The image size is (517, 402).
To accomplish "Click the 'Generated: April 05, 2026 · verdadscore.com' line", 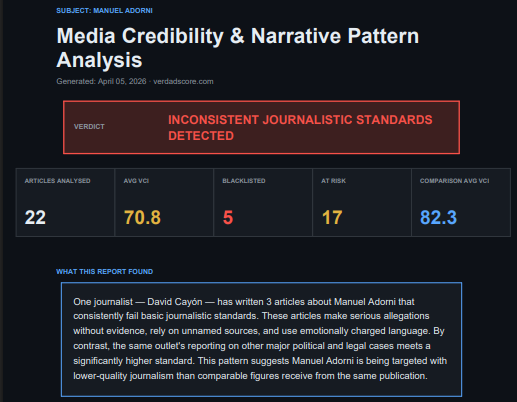I will tap(135, 81).
